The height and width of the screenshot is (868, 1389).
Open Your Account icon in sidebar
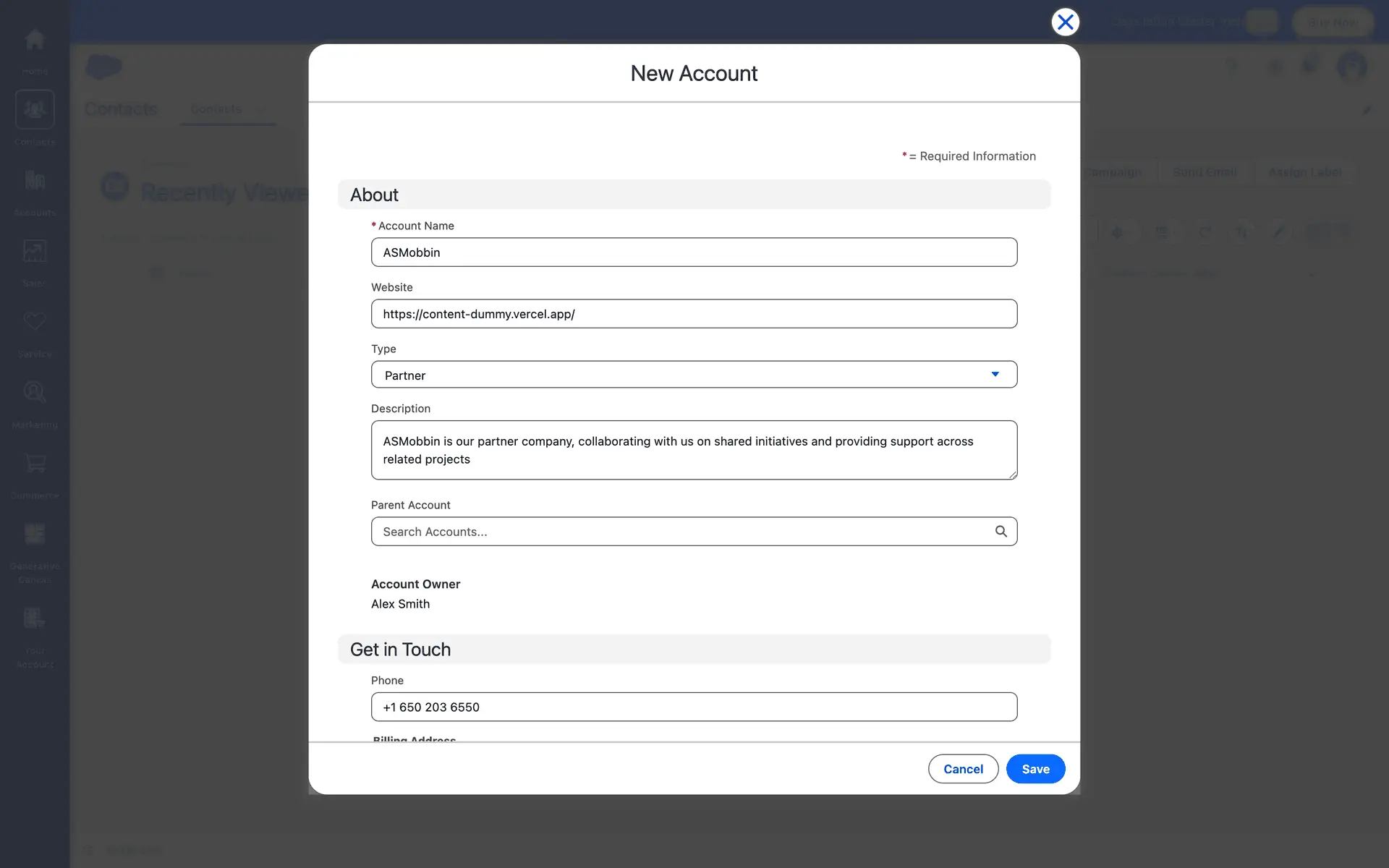[x=35, y=619]
